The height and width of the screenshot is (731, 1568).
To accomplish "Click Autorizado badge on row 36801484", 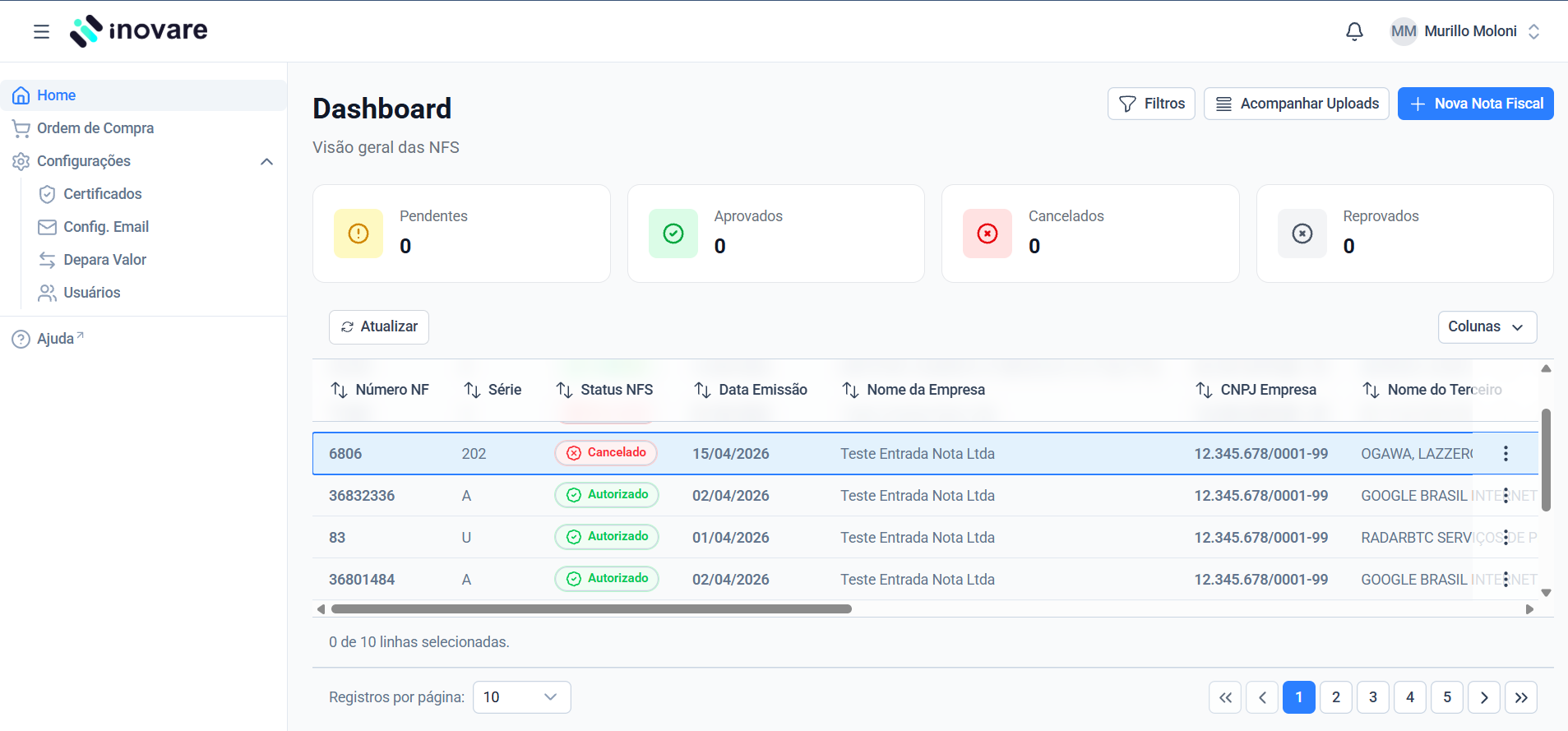I will click(x=607, y=579).
